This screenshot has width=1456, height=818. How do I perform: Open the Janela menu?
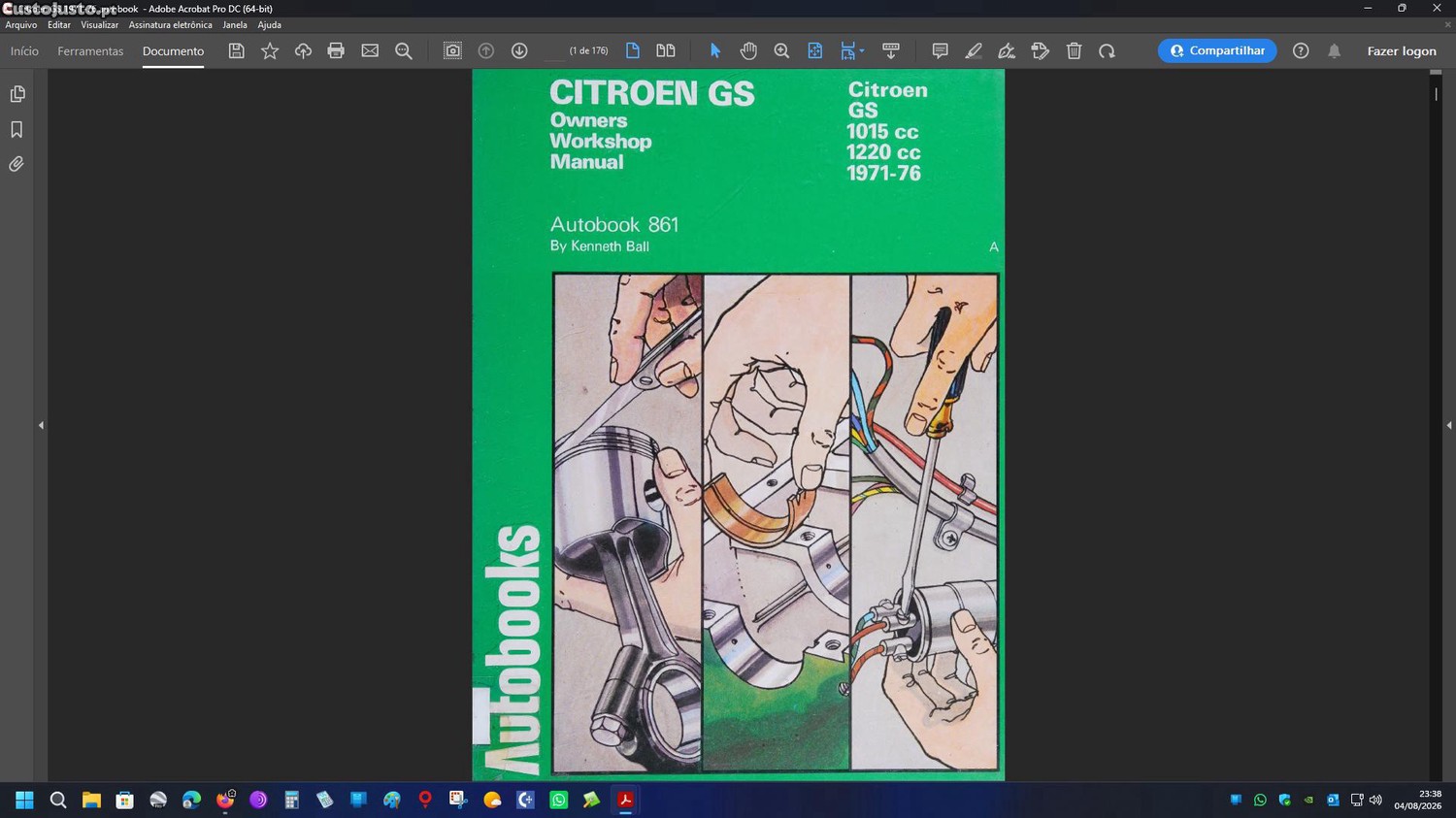pyautogui.click(x=235, y=25)
